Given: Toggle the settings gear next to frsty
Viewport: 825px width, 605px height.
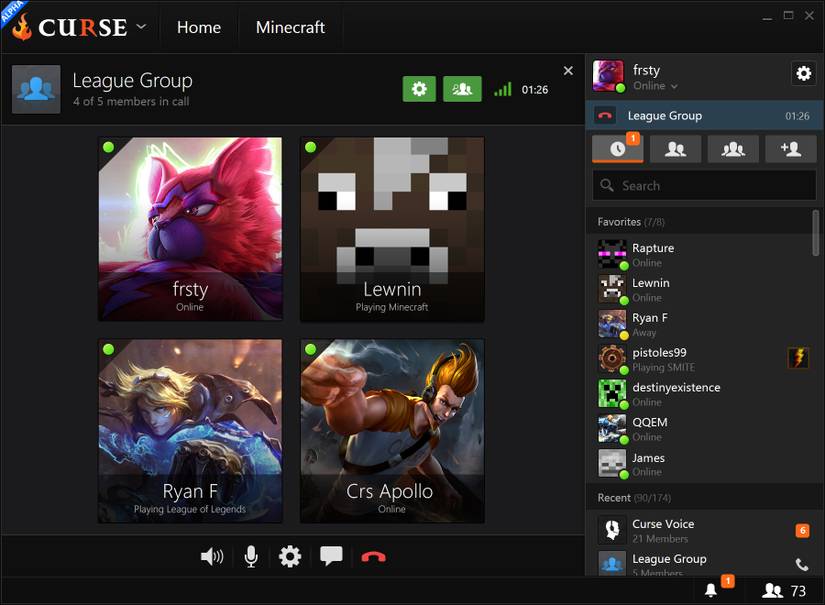Looking at the screenshot, I should coord(803,73).
